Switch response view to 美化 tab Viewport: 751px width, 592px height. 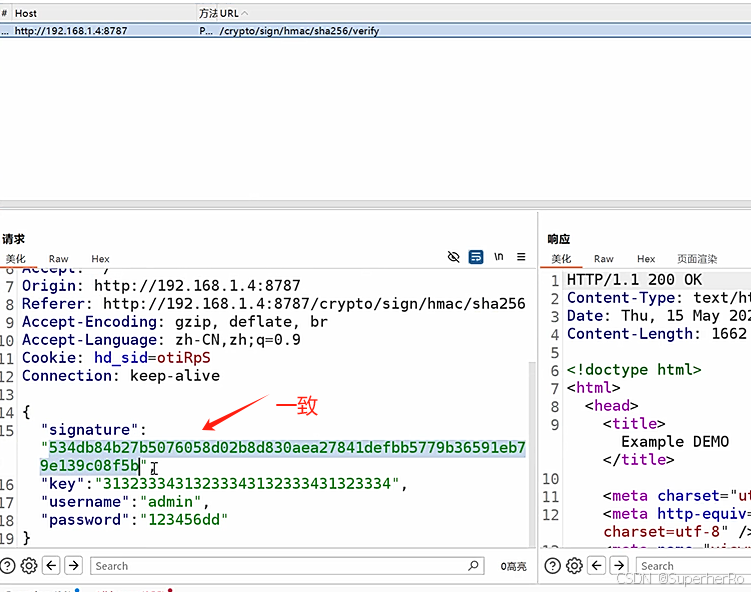click(x=561, y=259)
